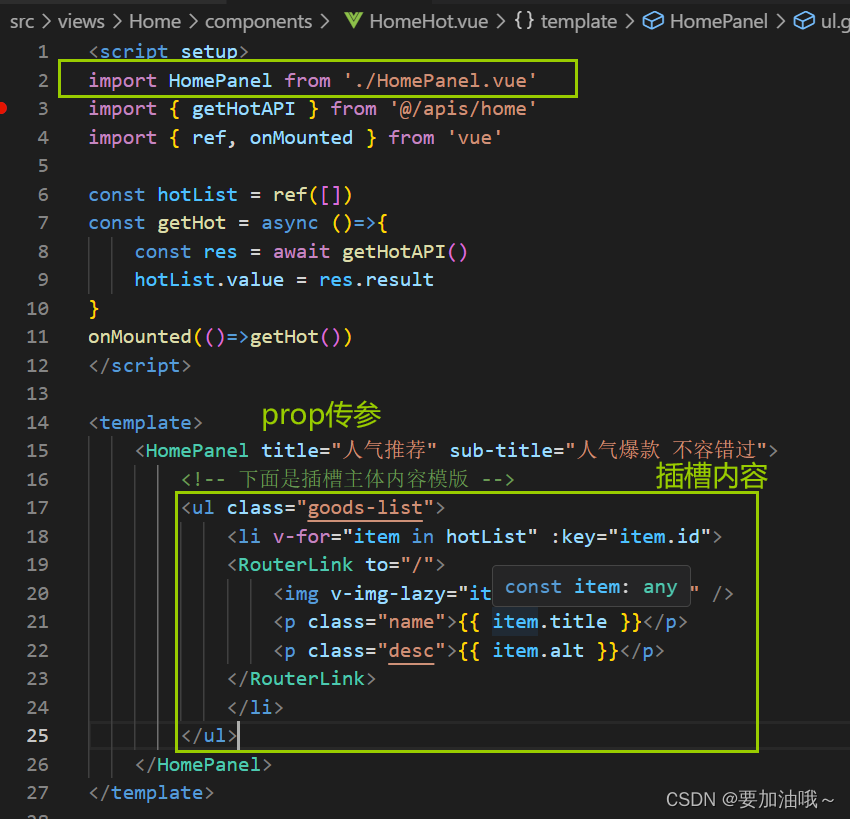Viewport: 850px width, 819px height.
Task: Click the async keyword on line 7
Action: 290,223
